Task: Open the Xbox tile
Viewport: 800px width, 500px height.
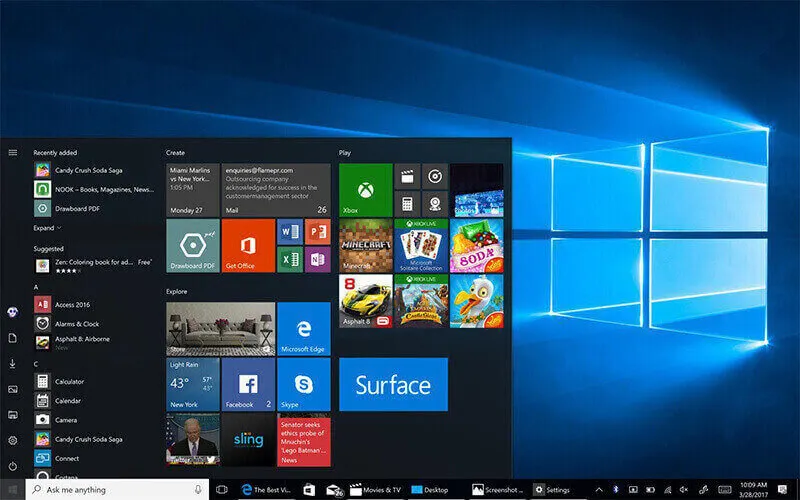Action: pos(365,190)
